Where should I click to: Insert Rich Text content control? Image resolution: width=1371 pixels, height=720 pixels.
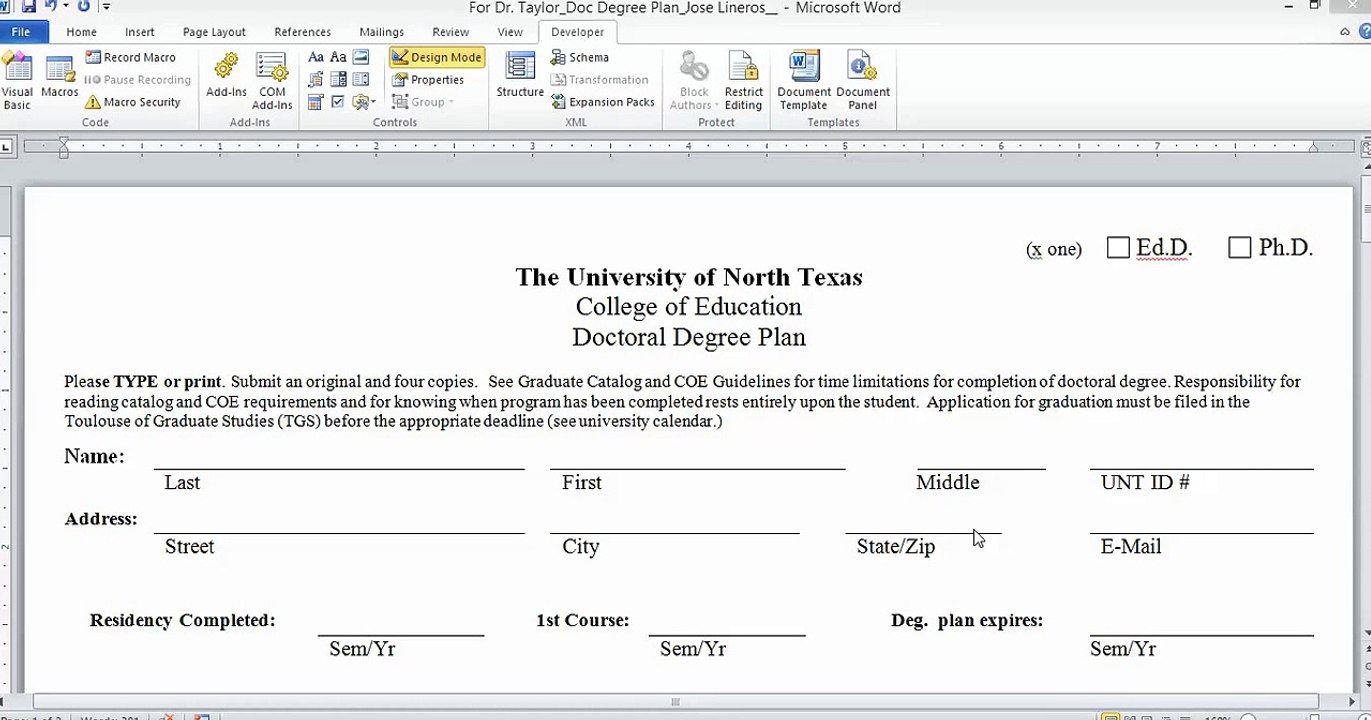point(316,57)
